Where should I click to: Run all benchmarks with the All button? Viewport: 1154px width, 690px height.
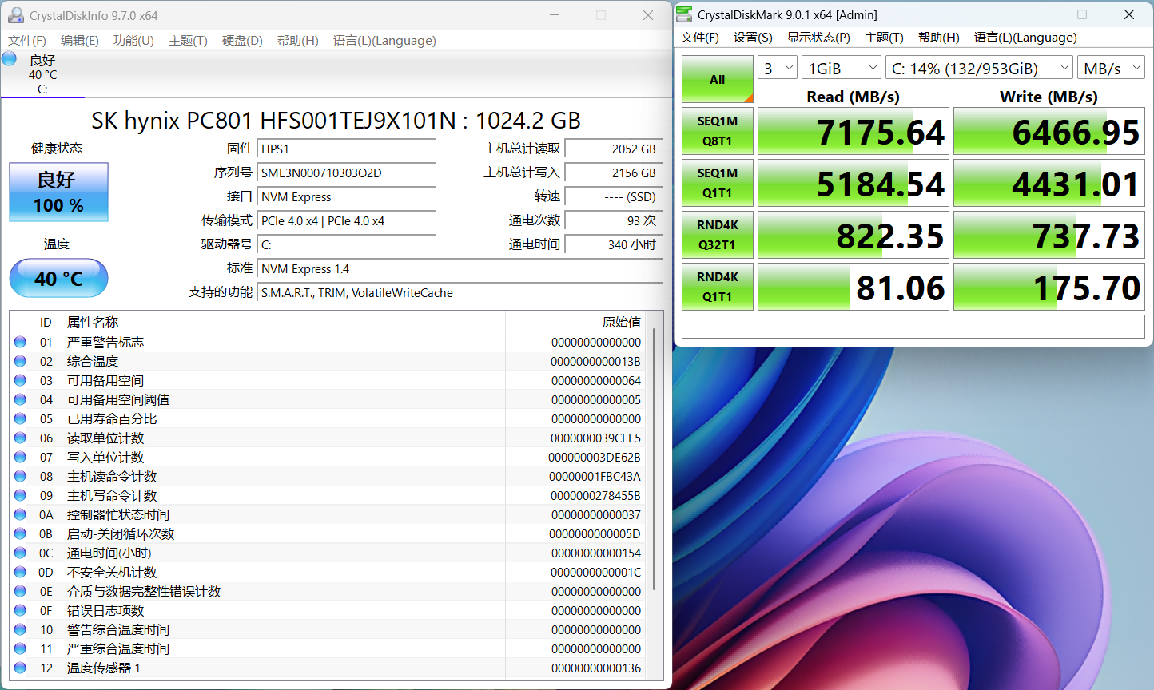718,79
